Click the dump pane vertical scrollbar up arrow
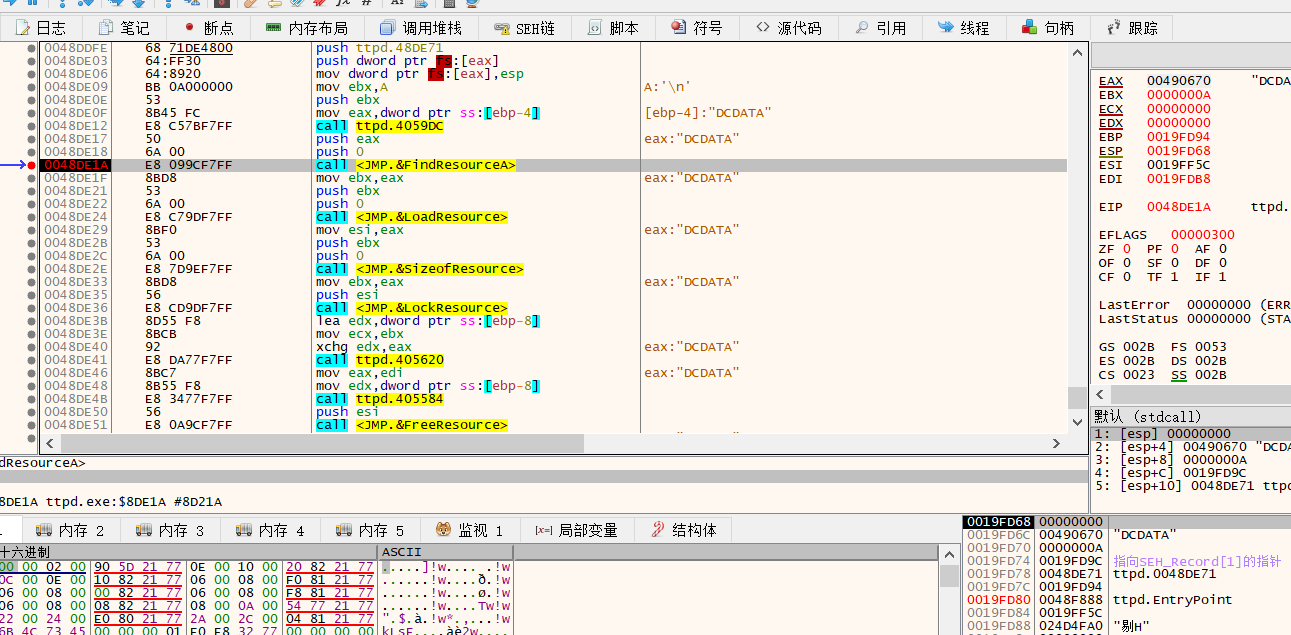This screenshot has width=1291, height=635. pos(949,553)
